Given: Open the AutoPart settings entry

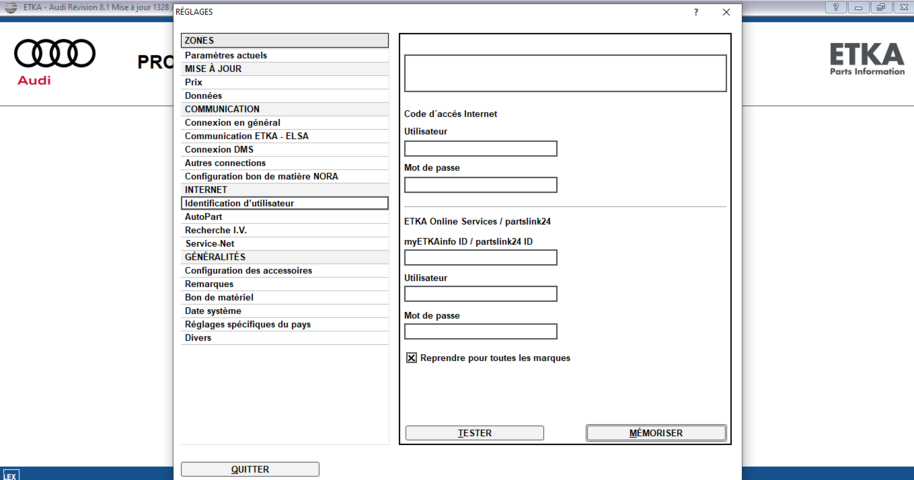Looking at the screenshot, I should (284, 216).
